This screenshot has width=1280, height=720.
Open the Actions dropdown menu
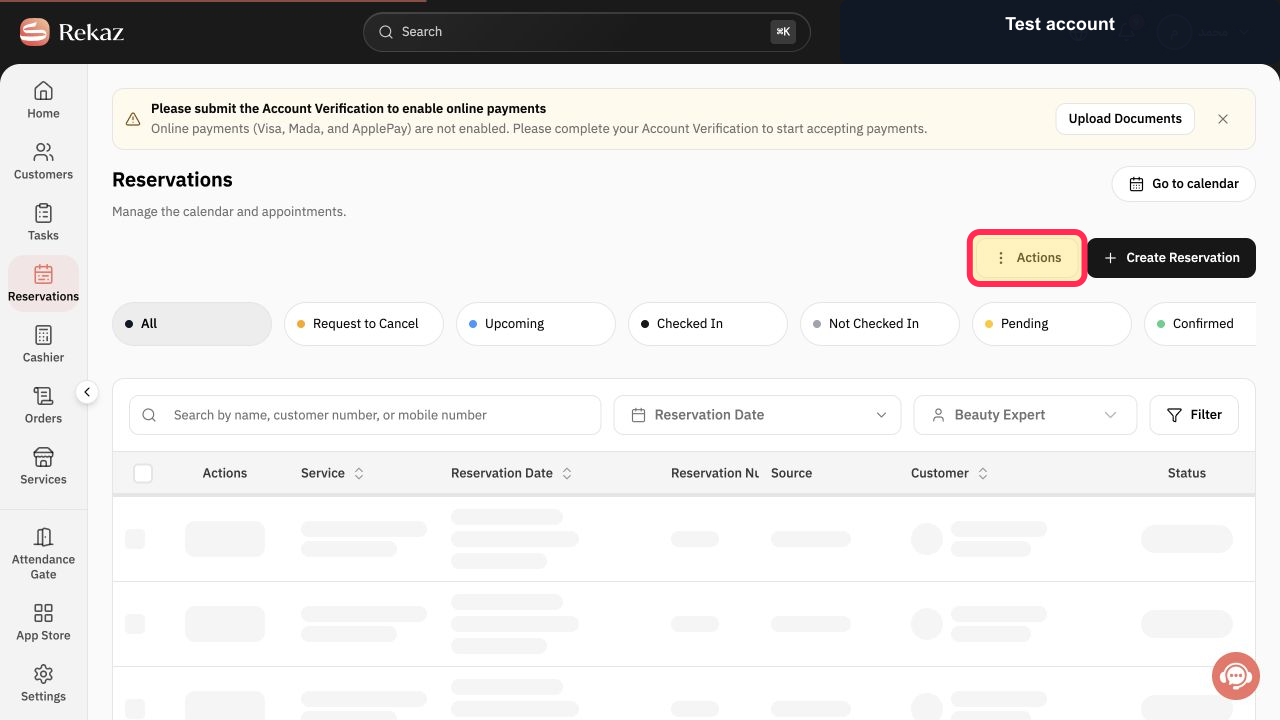1028,258
